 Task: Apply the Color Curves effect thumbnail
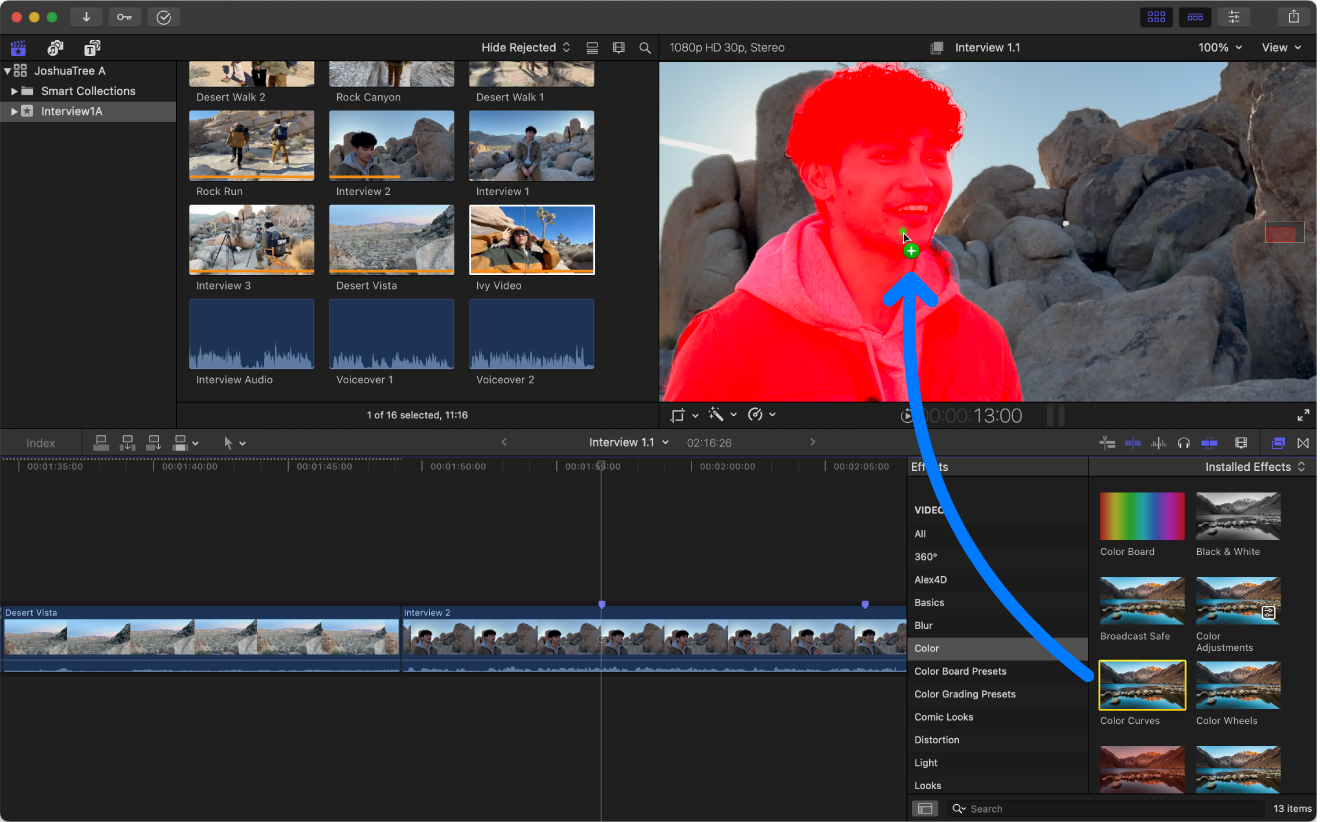pyautogui.click(x=1141, y=687)
